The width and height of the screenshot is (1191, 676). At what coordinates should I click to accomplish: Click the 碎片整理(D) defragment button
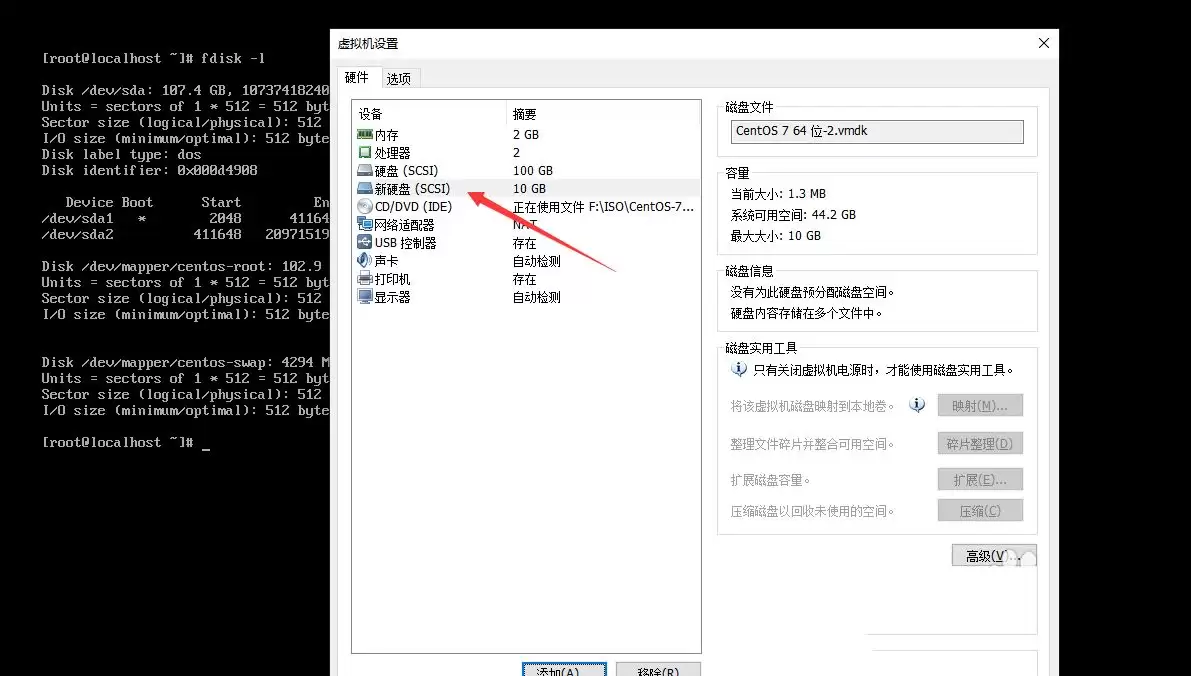(x=980, y=442)
